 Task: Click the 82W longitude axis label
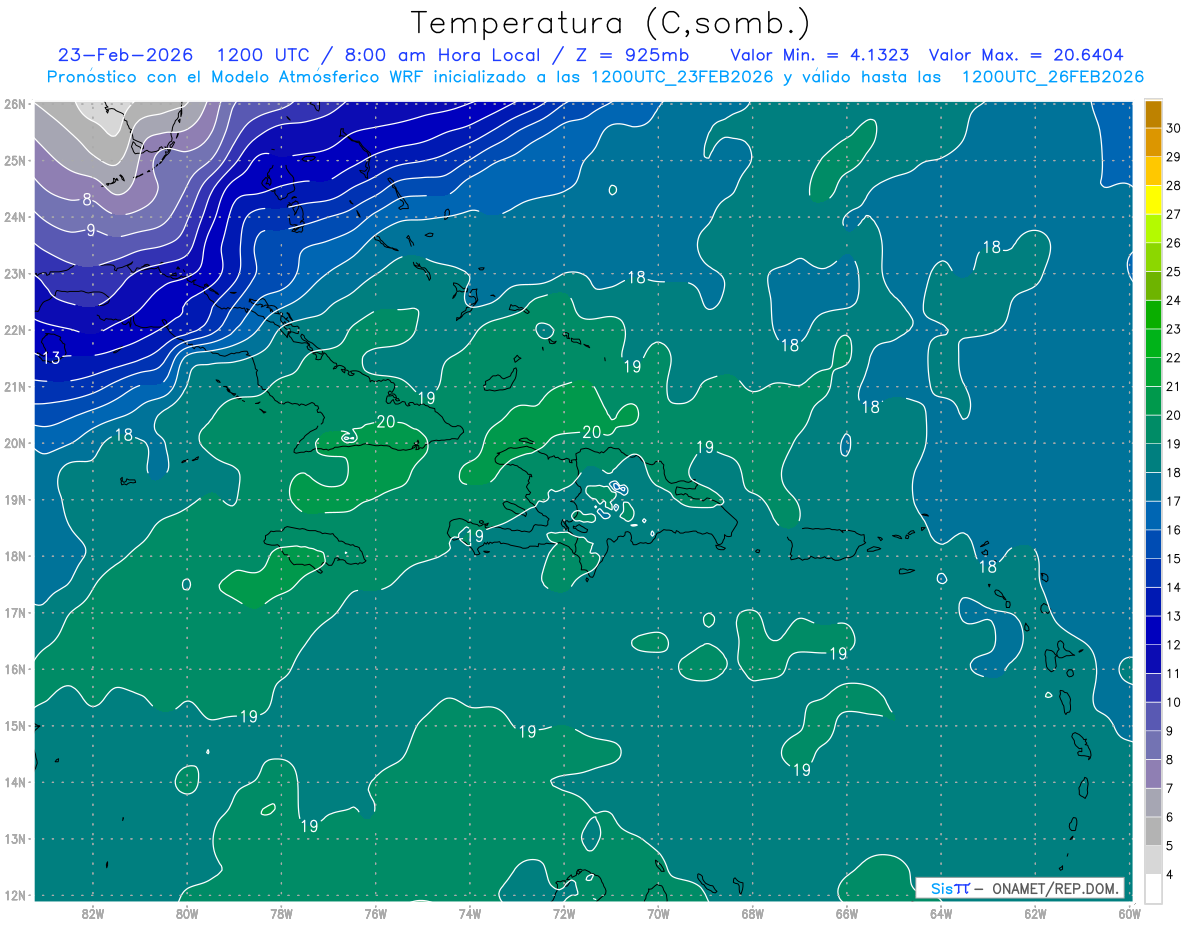coord(92,913)
